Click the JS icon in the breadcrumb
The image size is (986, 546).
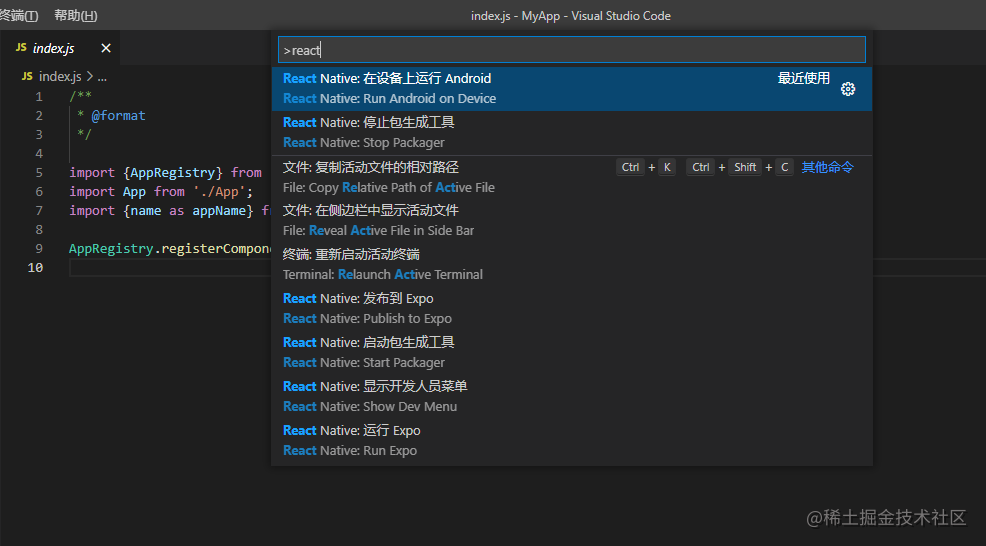27,76
